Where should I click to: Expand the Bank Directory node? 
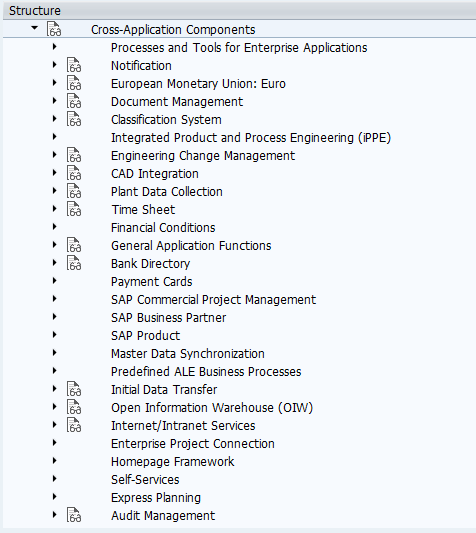point(54,263)
